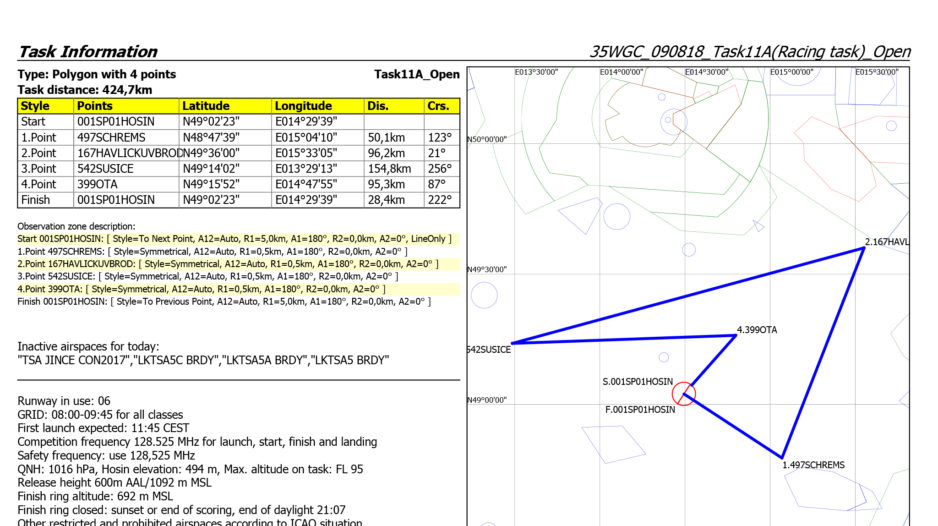Select the S.001SP01HOSIN start label on the map
This screenshot has width=938, height=526.
(x=637, y=382)
